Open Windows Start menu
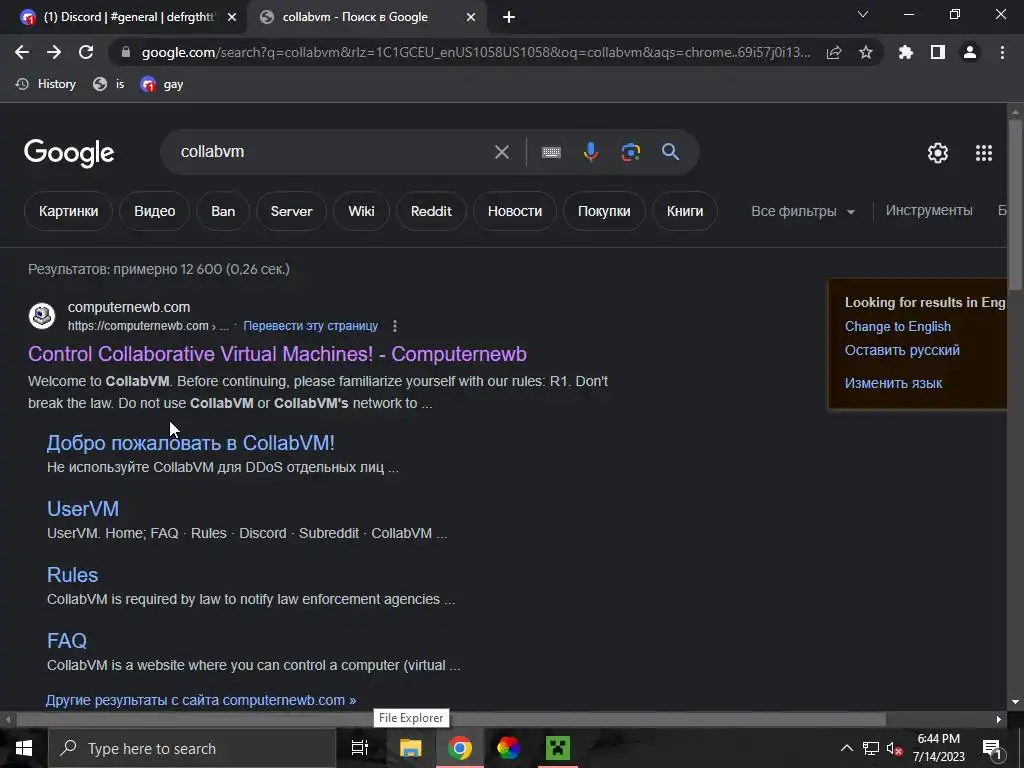 (24, 748)
